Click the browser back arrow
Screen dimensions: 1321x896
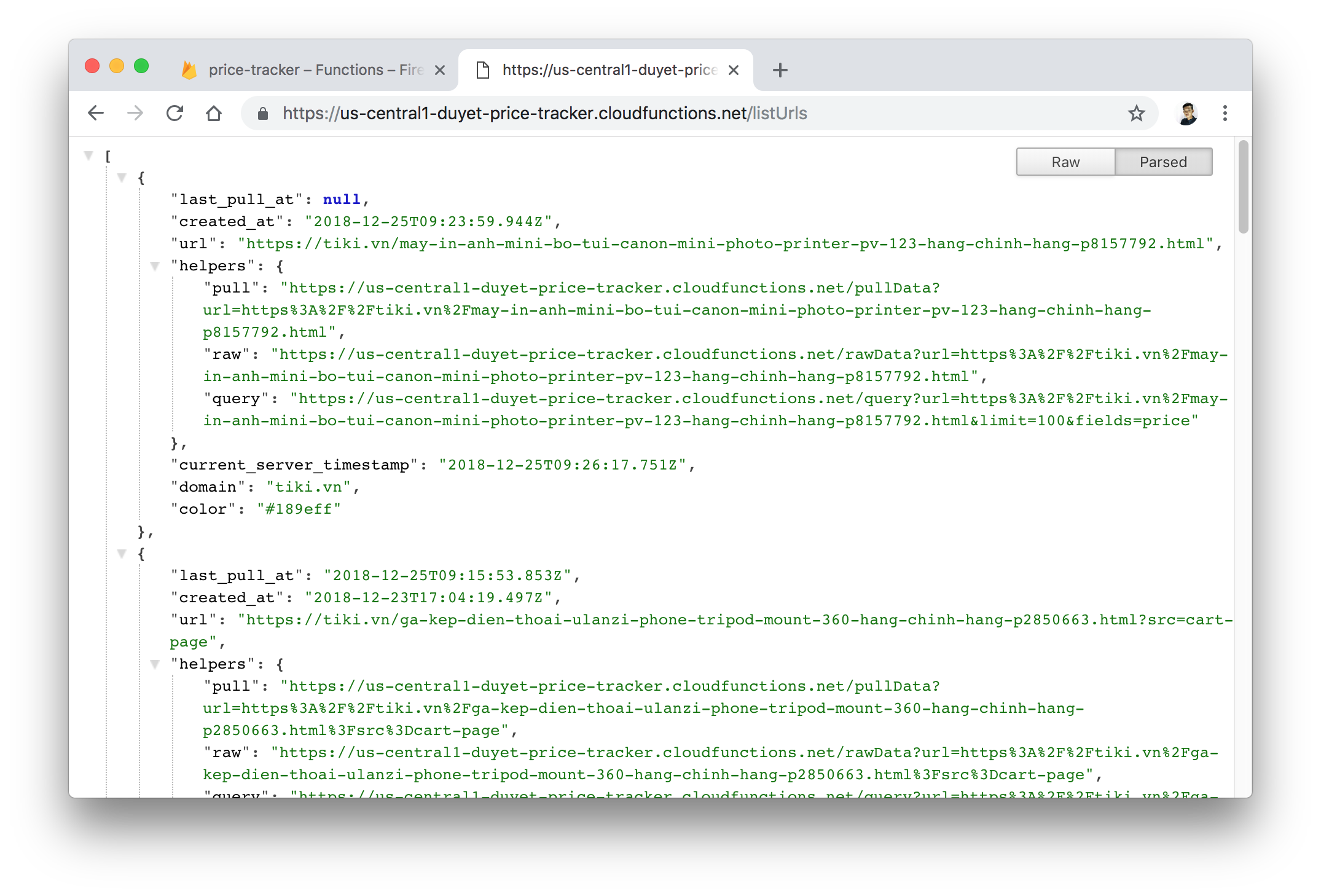click(x=96, y=113)
